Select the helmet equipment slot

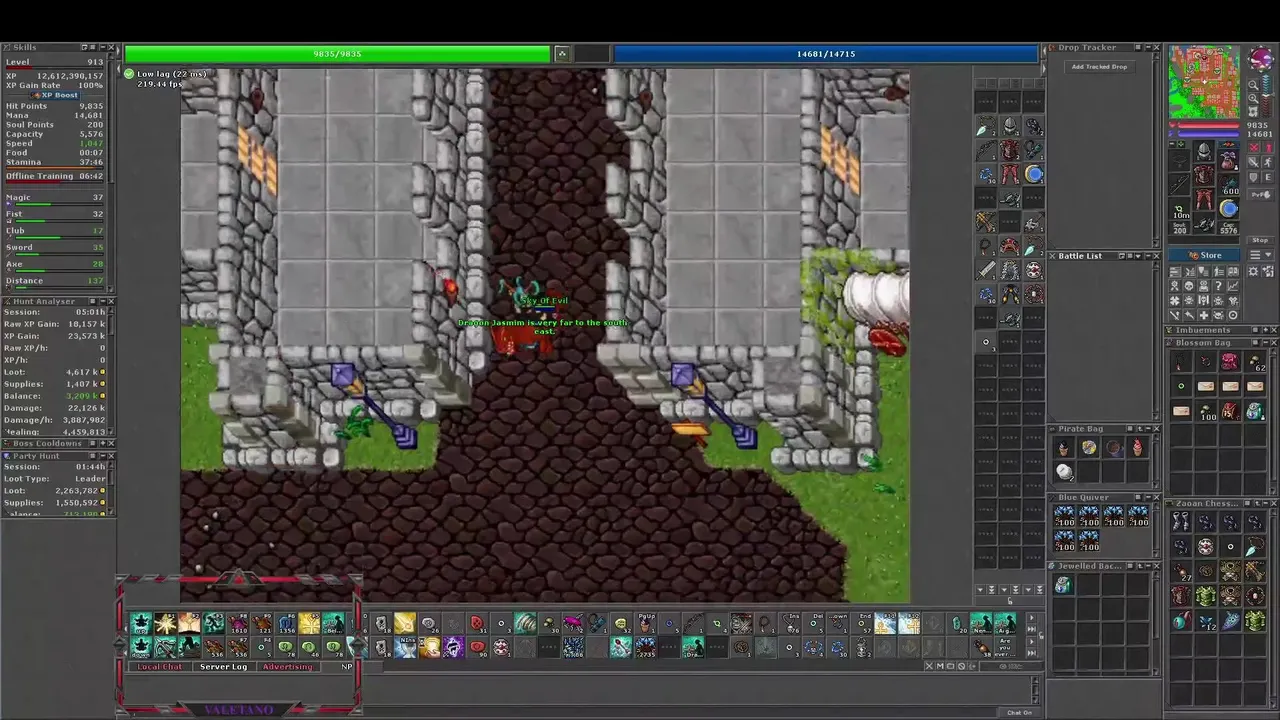[x=1204, y=150]
